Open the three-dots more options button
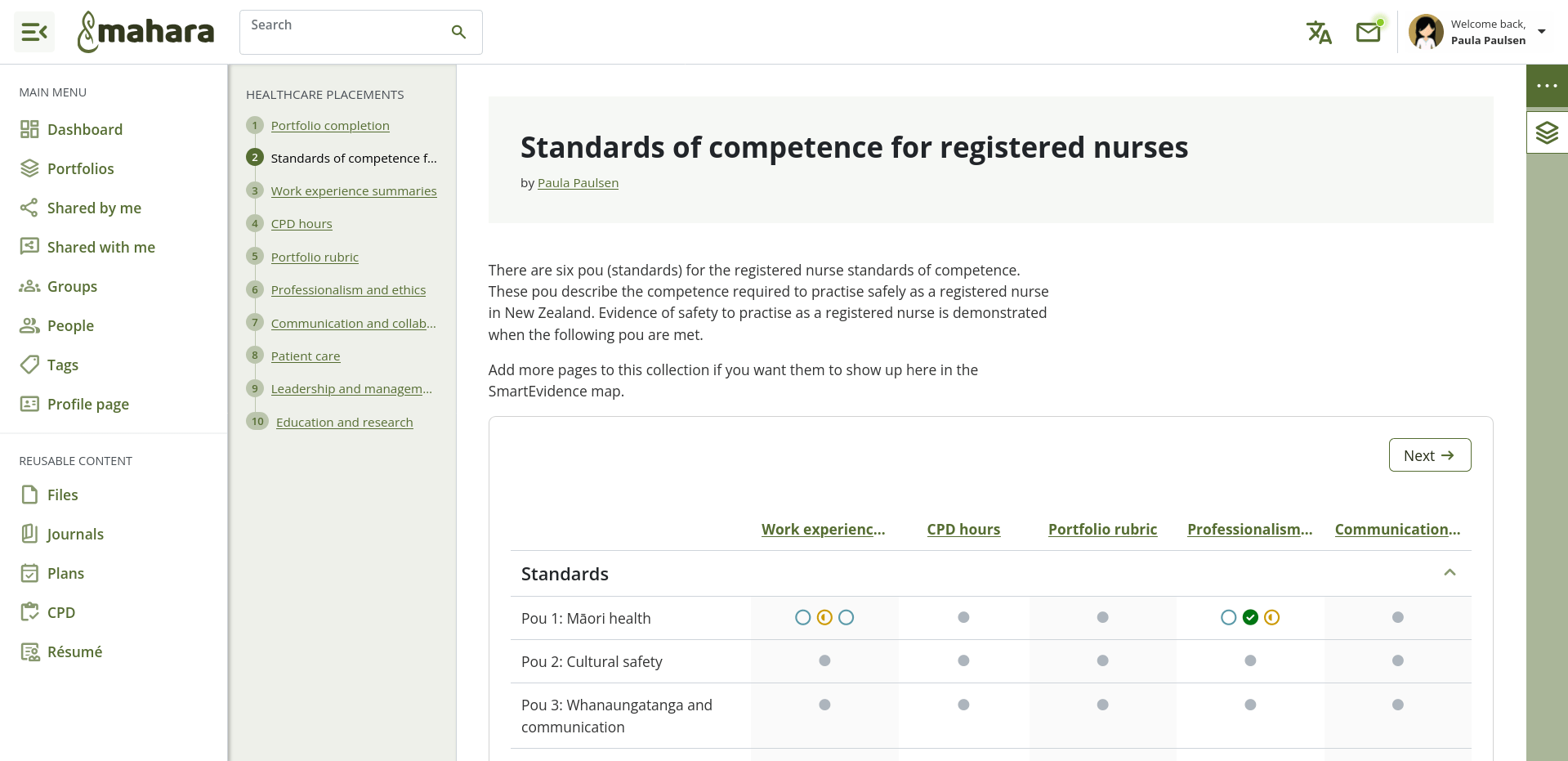Image resolution: width=1568 pixels, height=761 pixels. pyautogui.click(x=1547, y=86)
